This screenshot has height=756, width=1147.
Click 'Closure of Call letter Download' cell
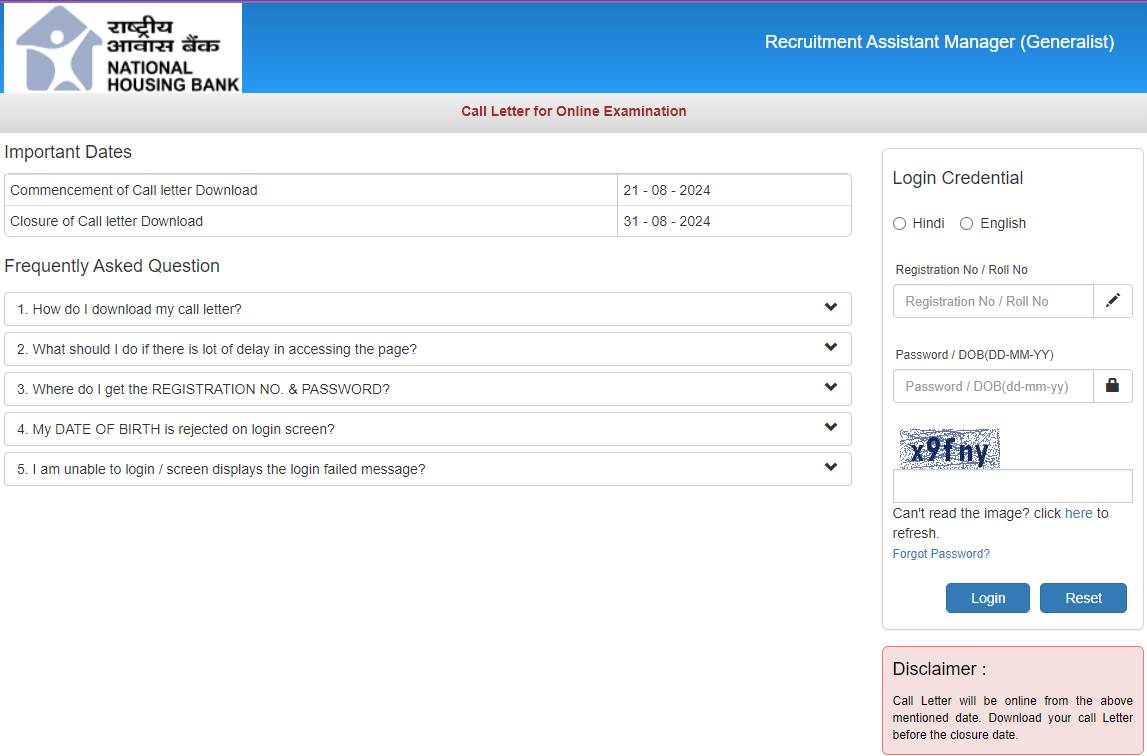(311, 221)
